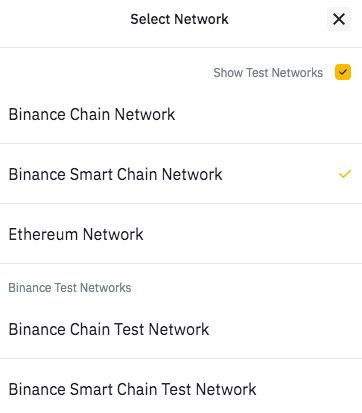This screenshot has height=413, width=362.
Task: Toggle the yellow test networks checkbox
Action: coord(343,72)
